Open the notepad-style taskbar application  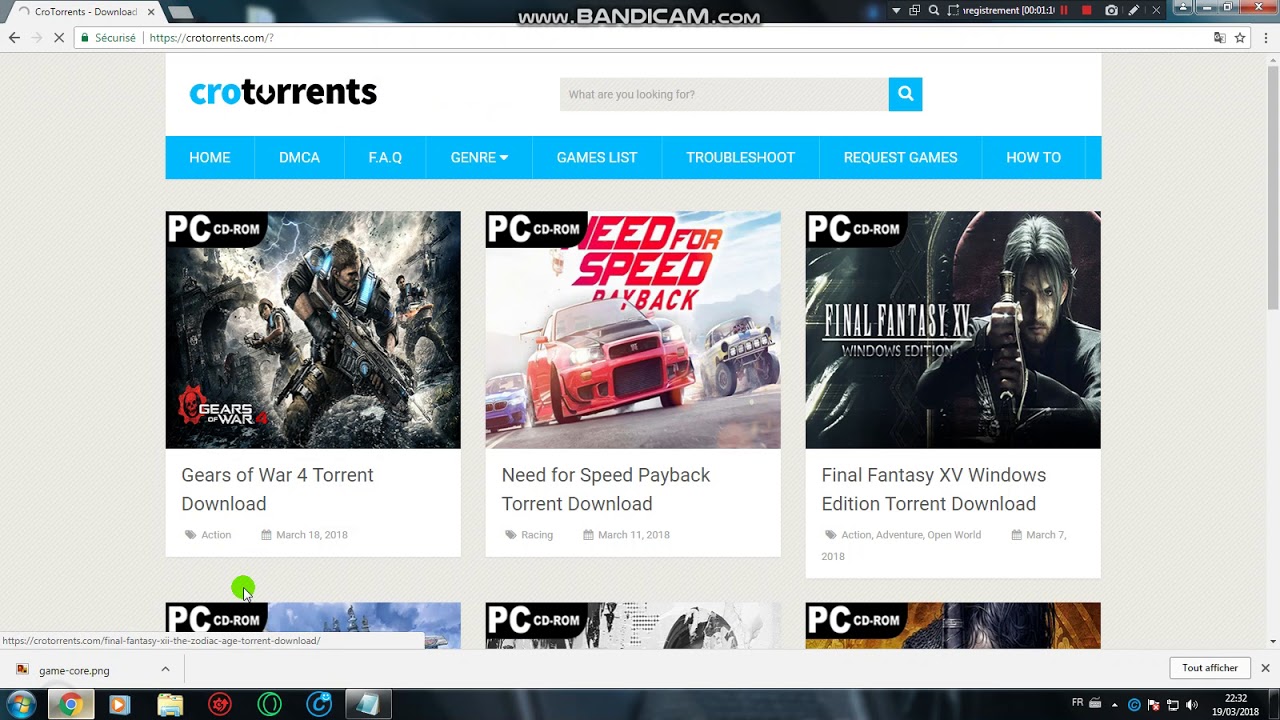tap(368, 705)
